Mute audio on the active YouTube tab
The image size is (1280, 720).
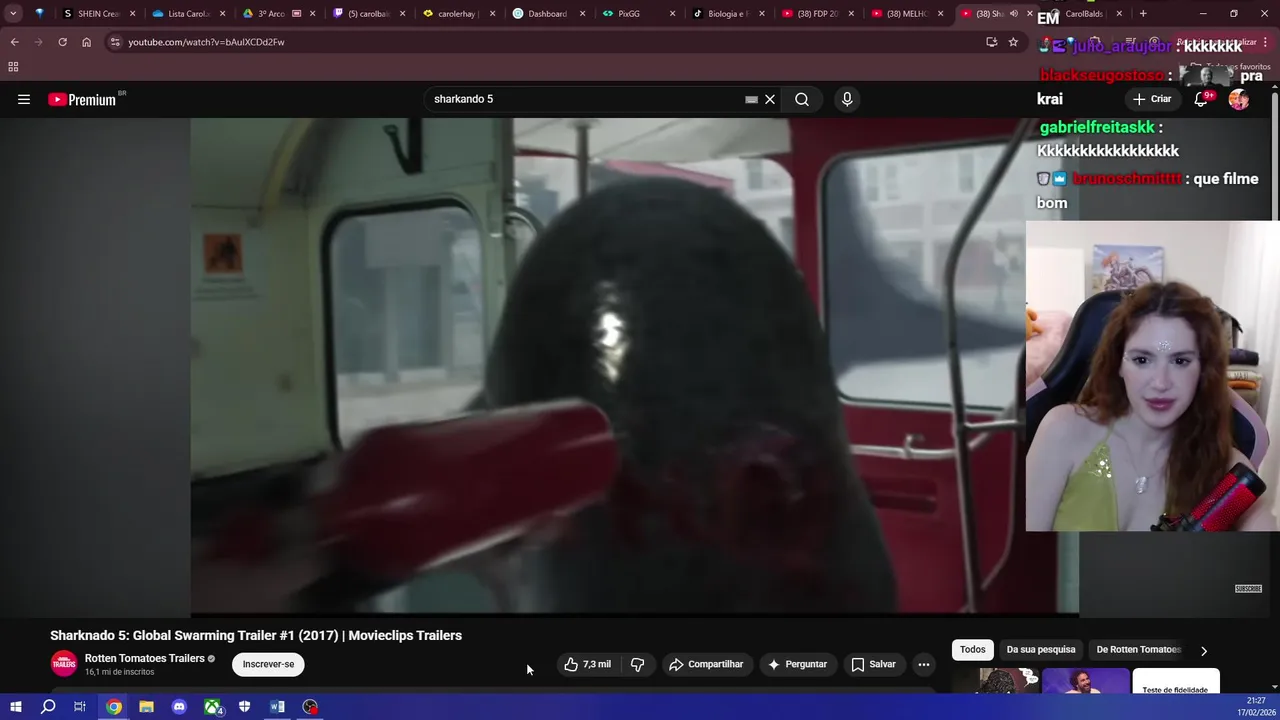[x=1013, y=14]
